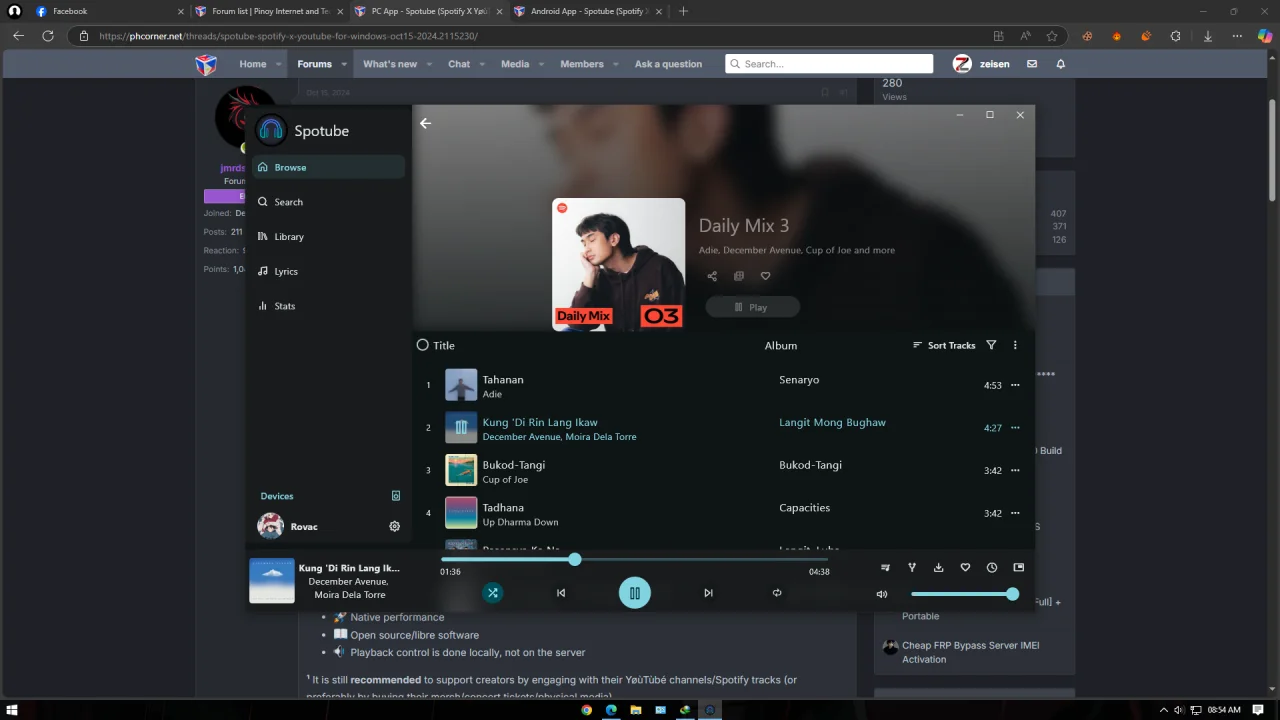1280x720 pixels.
Task: Click the filter tracks funnel icon
Action: coord(991,345)
